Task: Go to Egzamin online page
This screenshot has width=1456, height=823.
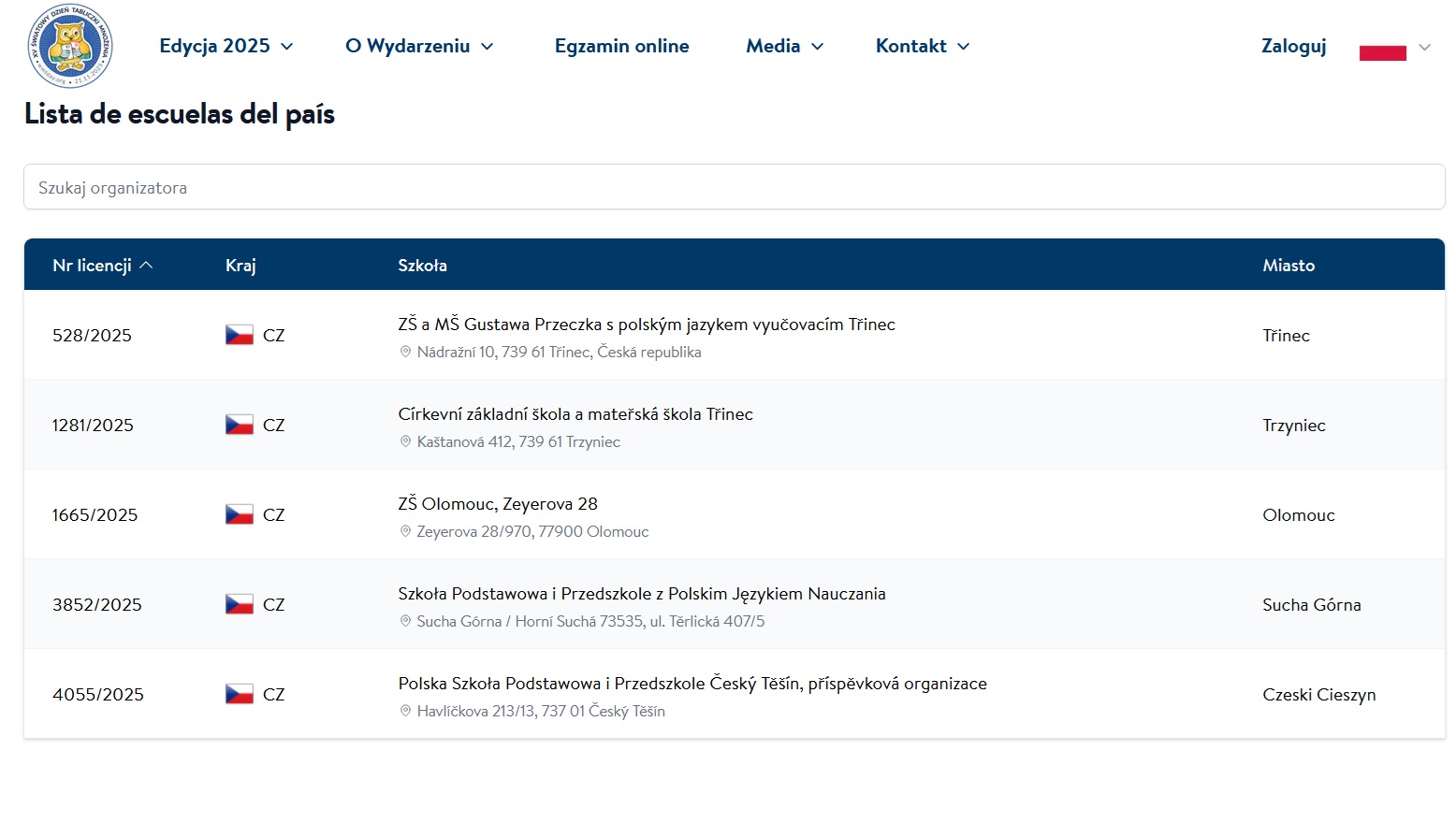Action: tap(621, 46)
